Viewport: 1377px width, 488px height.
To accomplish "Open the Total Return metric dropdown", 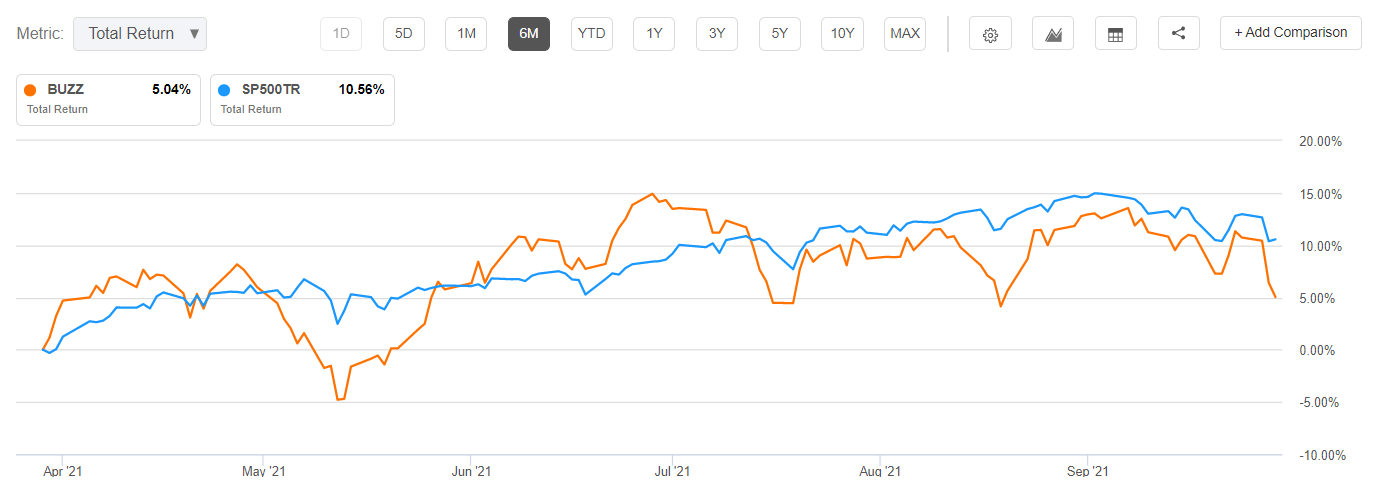I will [x=141, y=34].
